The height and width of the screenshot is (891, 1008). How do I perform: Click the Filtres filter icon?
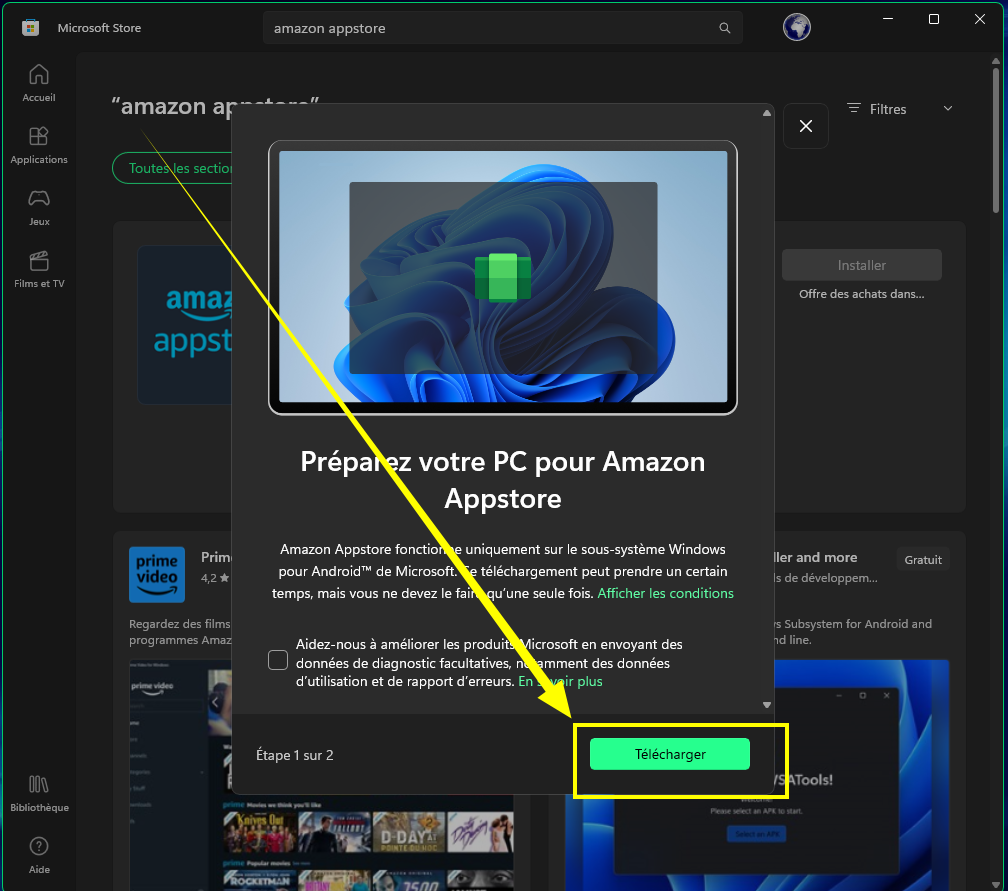[854, 108]
